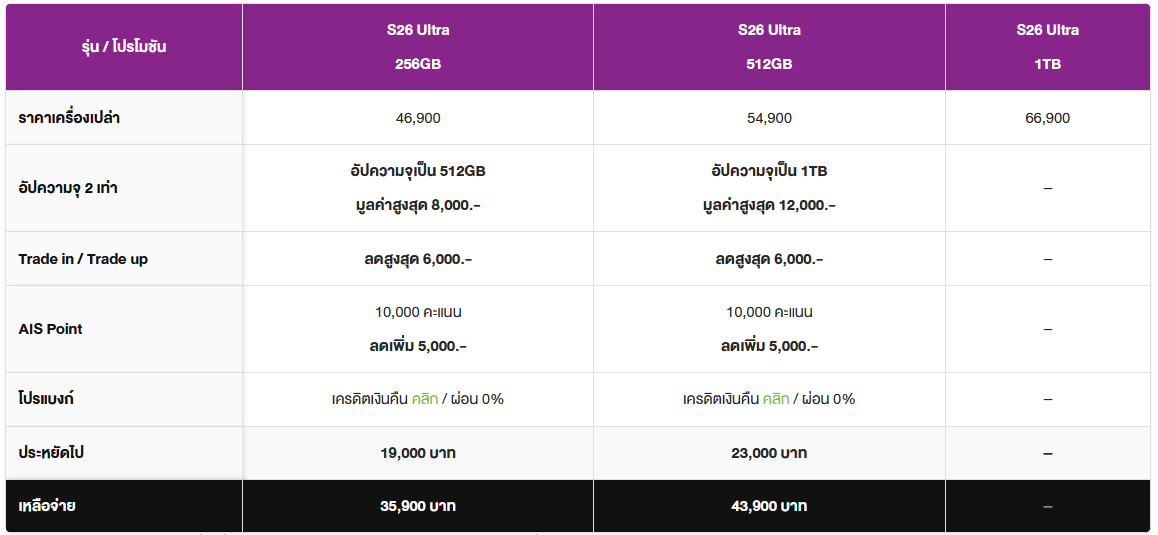Viewport: 1158px width, 535px height.
Task: Select the S26 Ultra 512GB column header
Action: click(769, 47)
